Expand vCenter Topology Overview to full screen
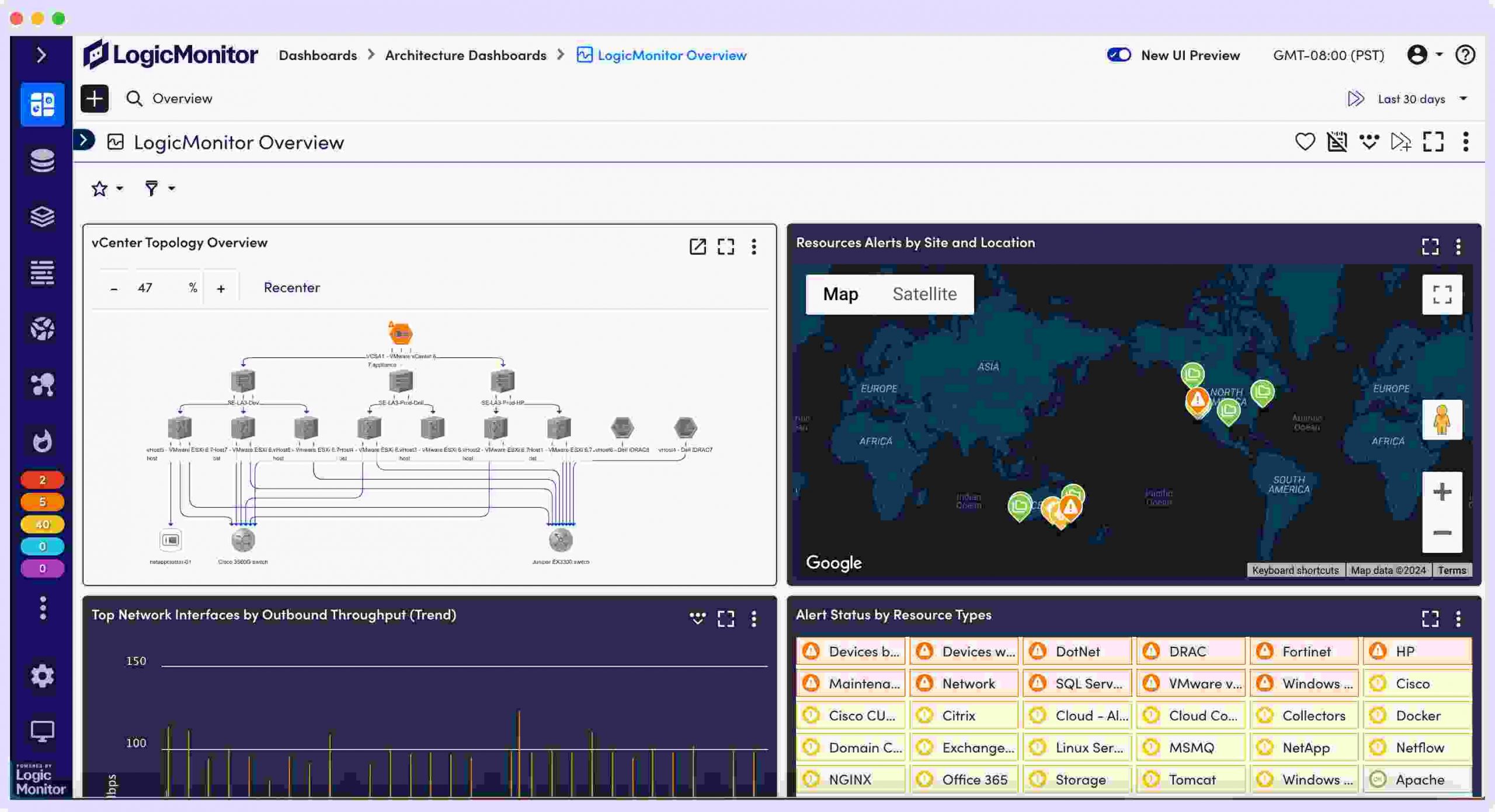1495x812 pixels. coord(726,247)
